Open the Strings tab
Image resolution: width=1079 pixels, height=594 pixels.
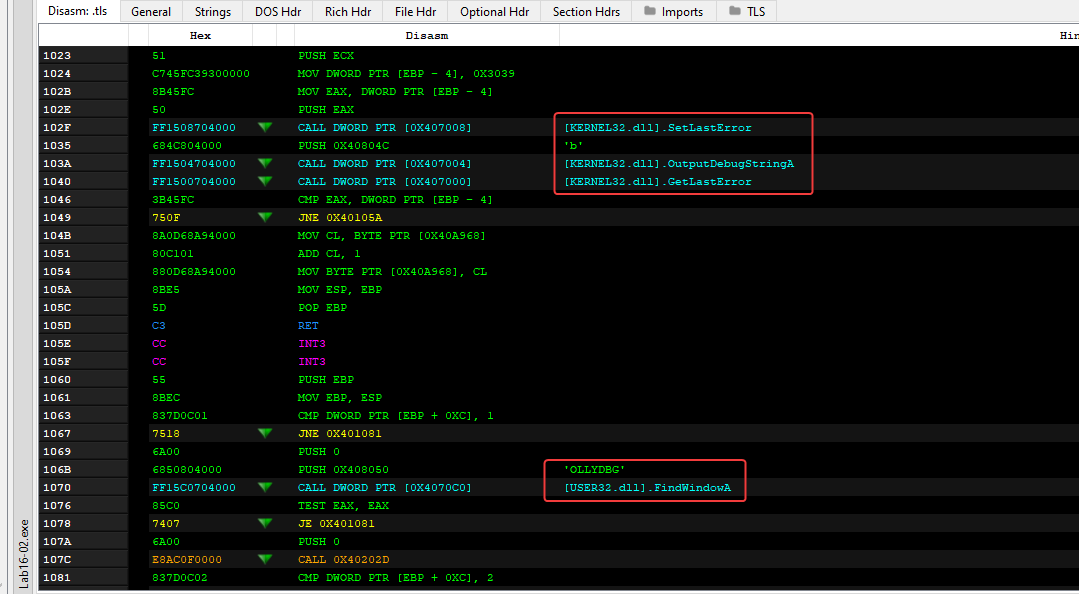[213, 12]
